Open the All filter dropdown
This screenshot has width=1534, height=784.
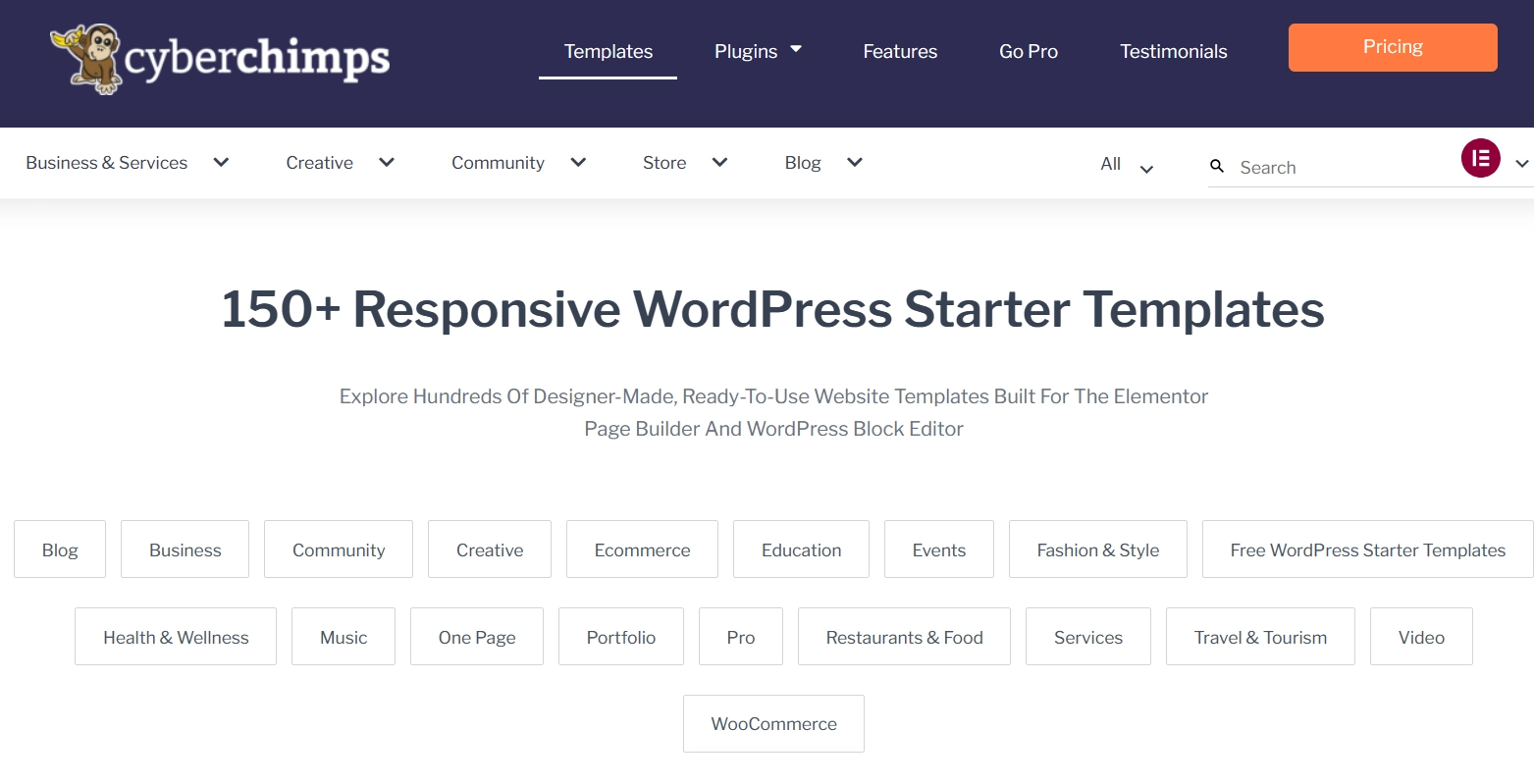[x=1127, y=165]
